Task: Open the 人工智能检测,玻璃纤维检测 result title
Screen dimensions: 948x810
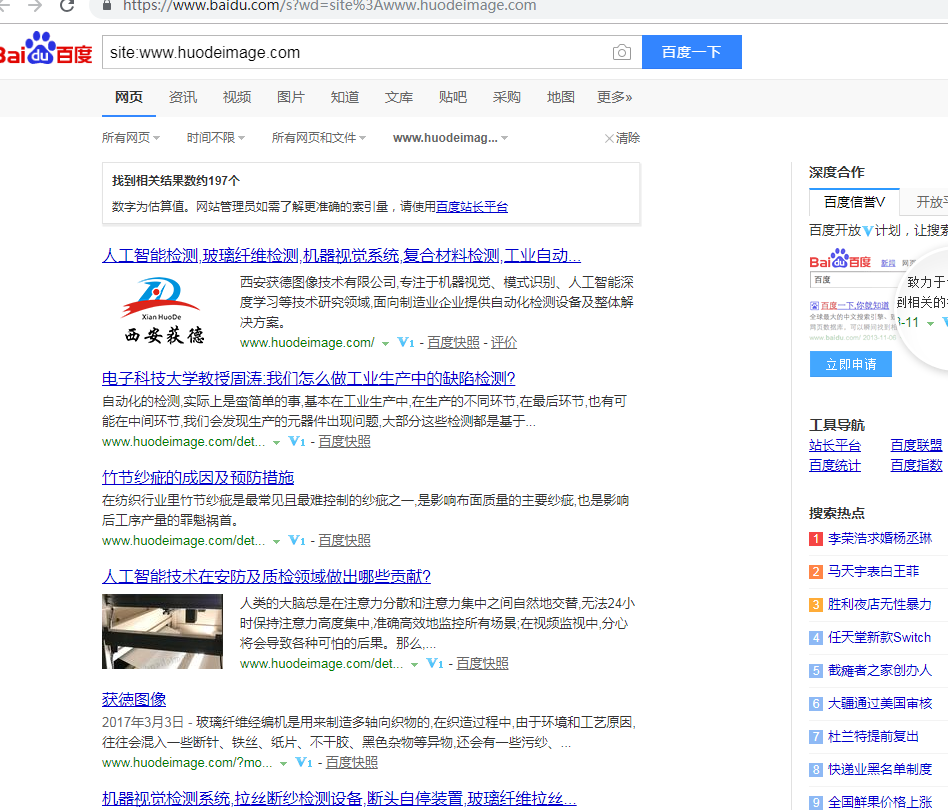Action: tap(341, 256)
